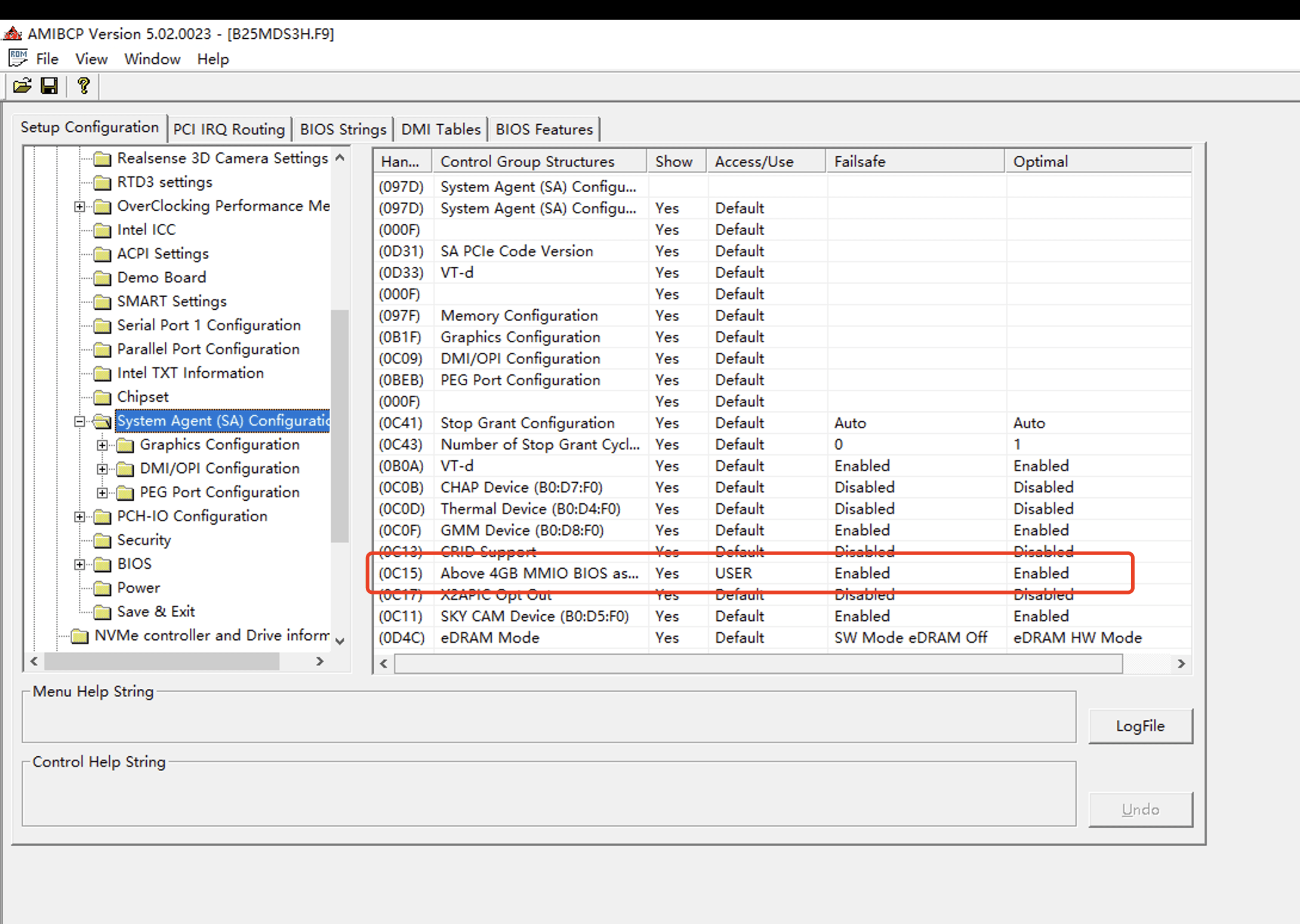This screenshot has width=1300, height=924.
Task: Select the Chipset folder icon
Action: click(103, 398)
